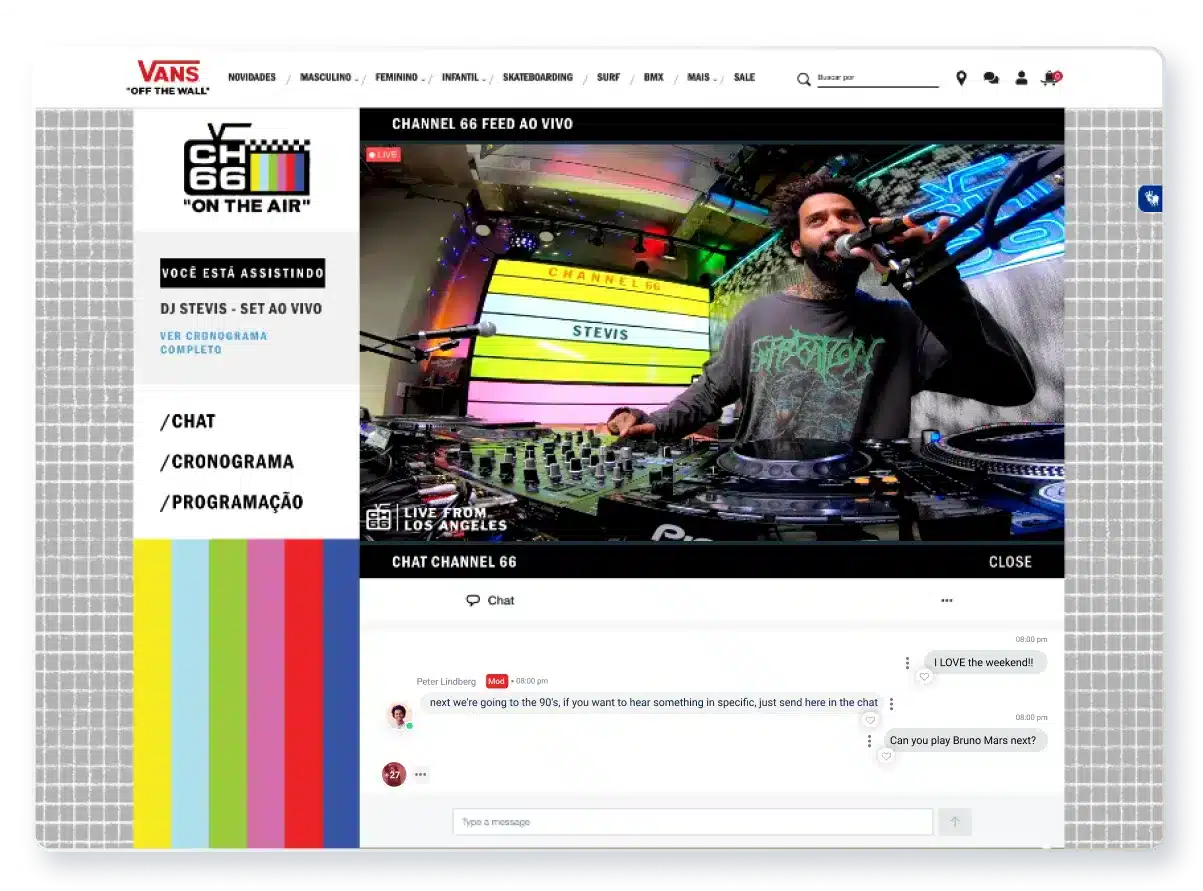
Task: Click the 'Can you play Bruno Mars next?' bubble
Action: 964,741
